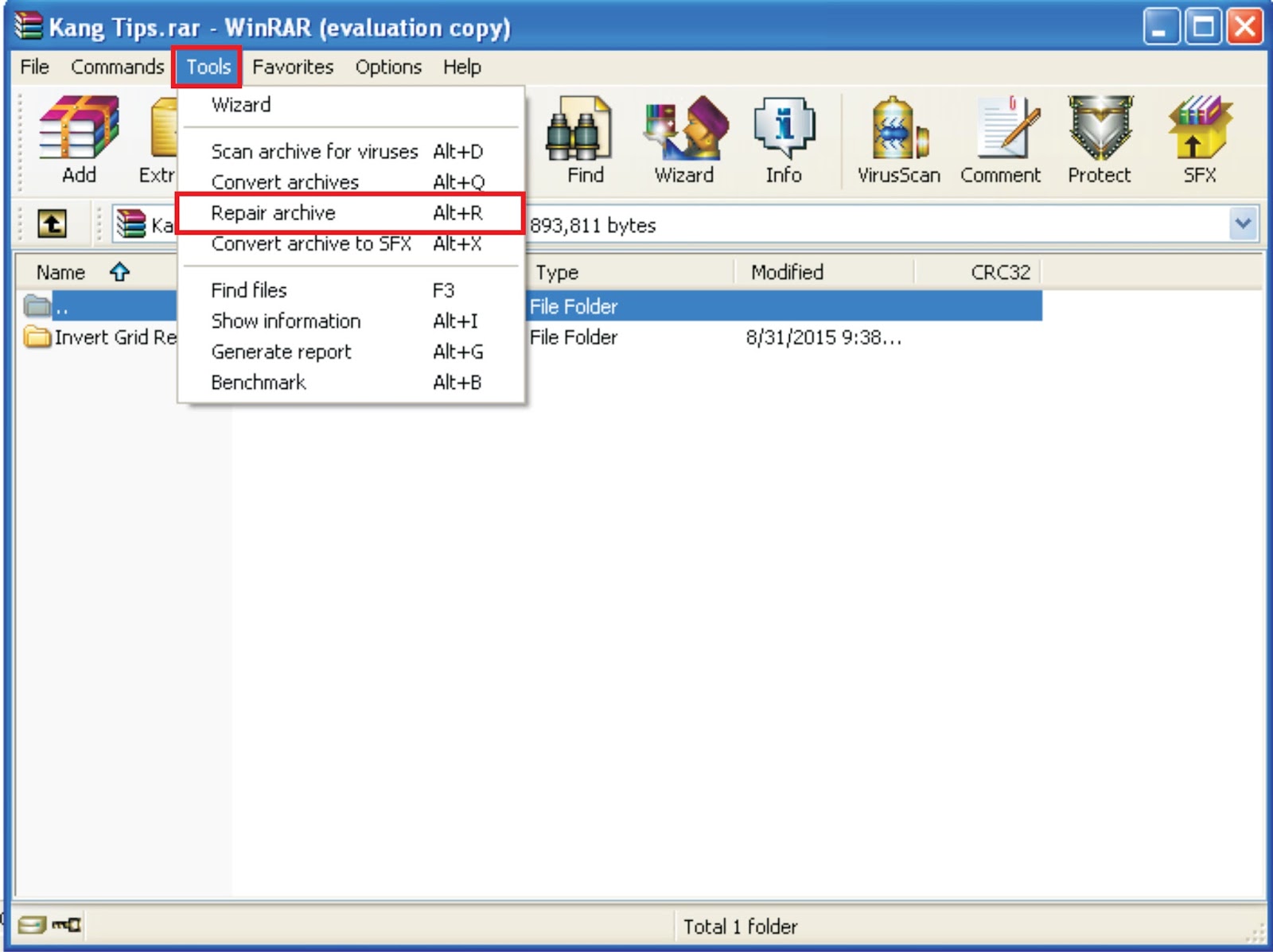
Task: Minimize the WinRAR window
Action: [1161, 27]
